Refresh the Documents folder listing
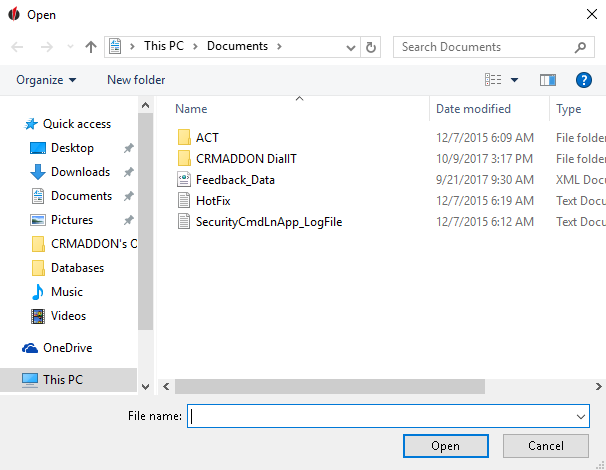 pos(371,47)
